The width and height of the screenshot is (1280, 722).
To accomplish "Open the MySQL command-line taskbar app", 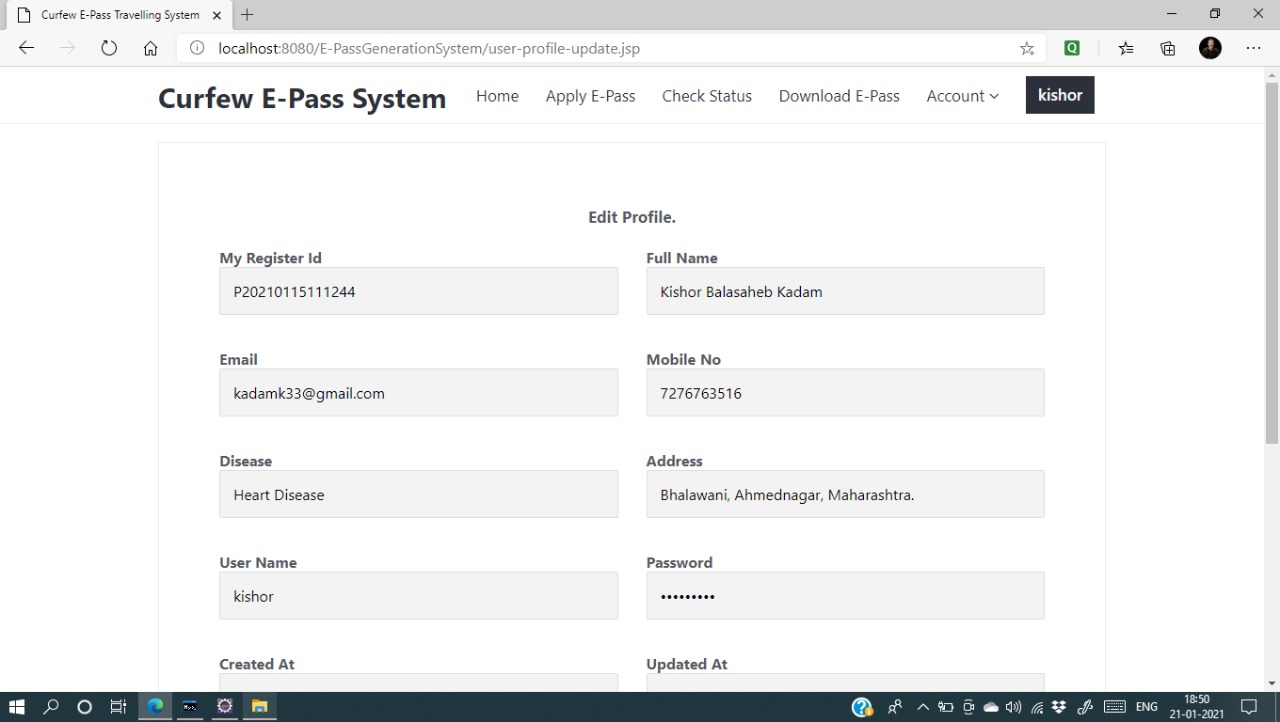I will 189,707.
